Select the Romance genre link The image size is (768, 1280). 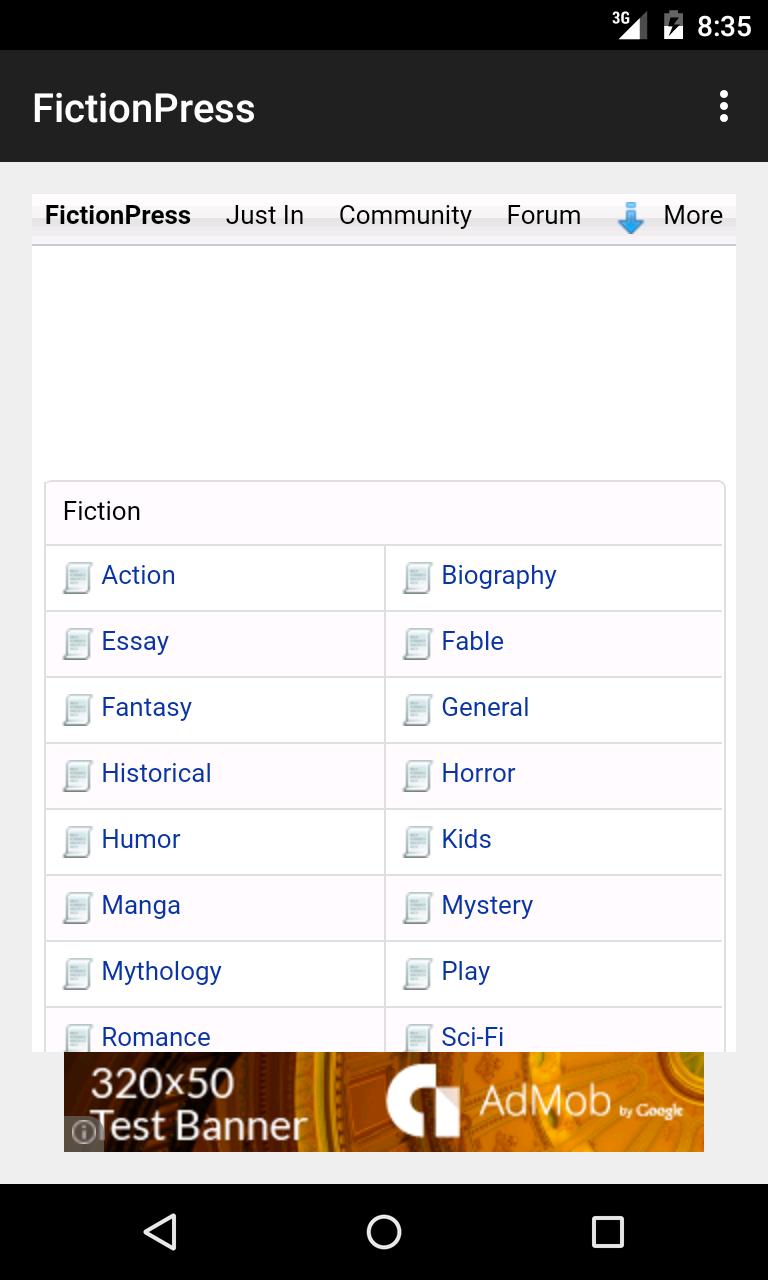[x=156, y=1037]
